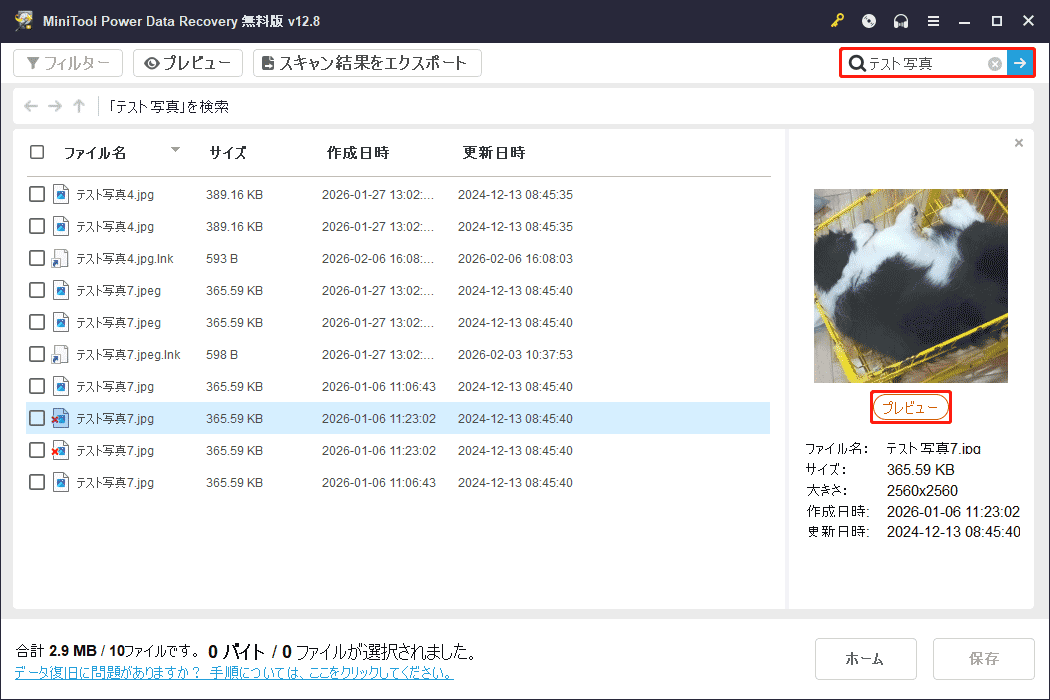Click the headset support icon
Image resolution: width=1050 pixels, height=700 pixels.
coord(900,20)
